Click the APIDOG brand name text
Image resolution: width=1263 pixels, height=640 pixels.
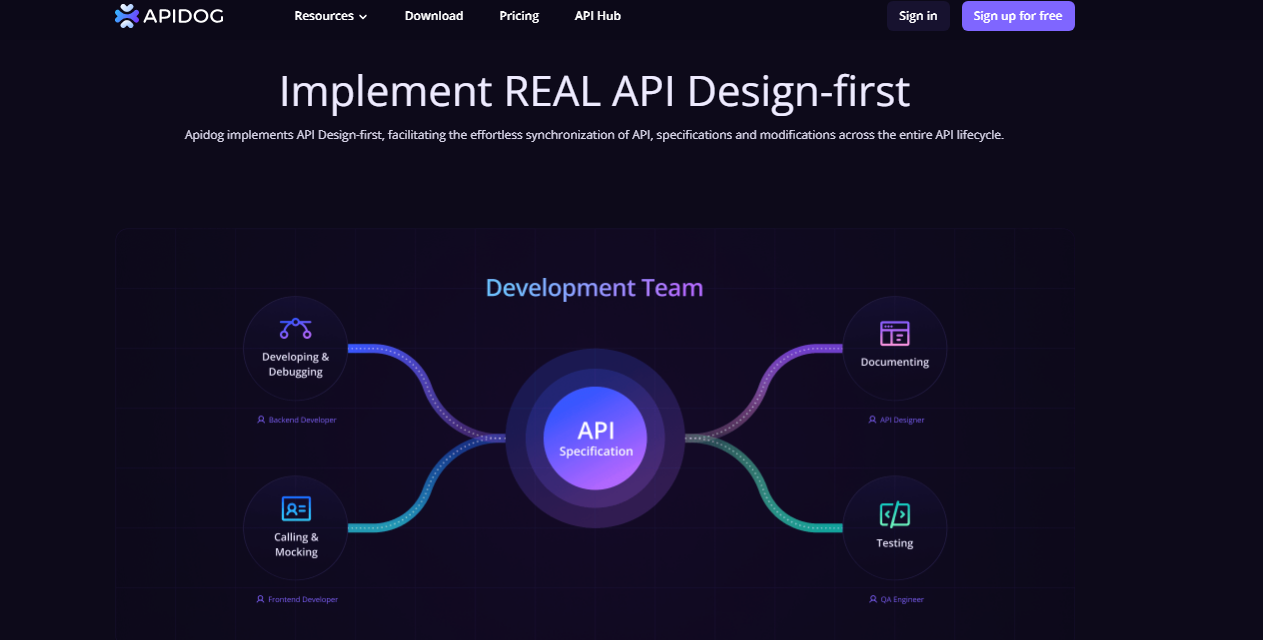(x=184, y=16)
